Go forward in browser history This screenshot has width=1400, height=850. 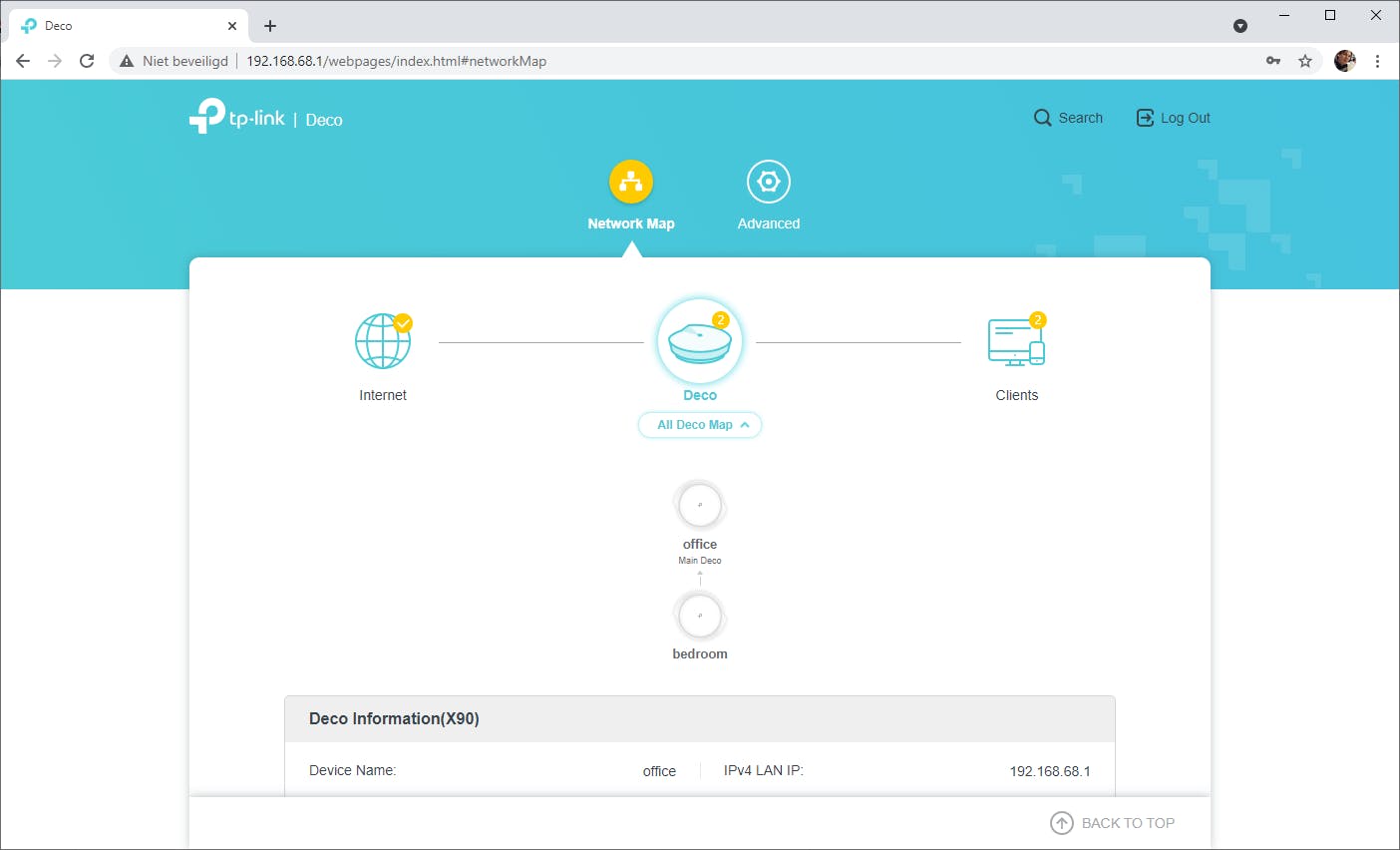click(55, 61)
